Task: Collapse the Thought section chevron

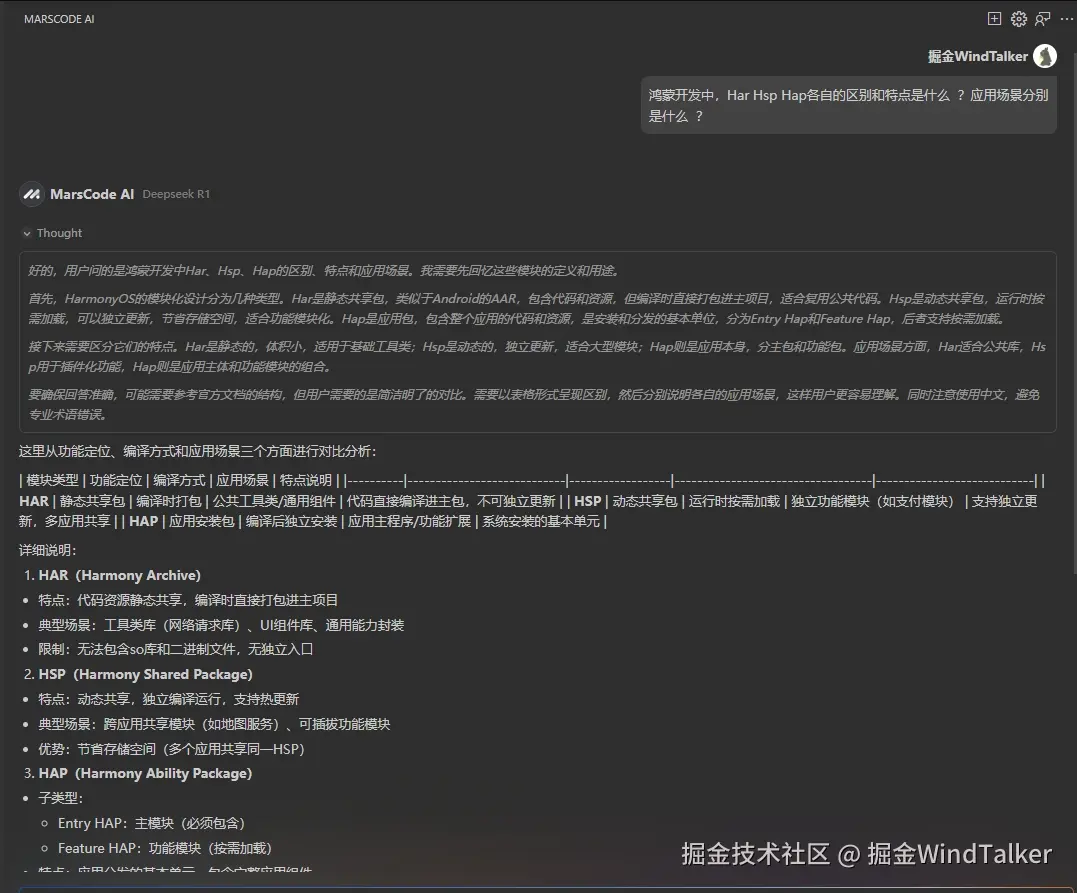Action: 27,234
